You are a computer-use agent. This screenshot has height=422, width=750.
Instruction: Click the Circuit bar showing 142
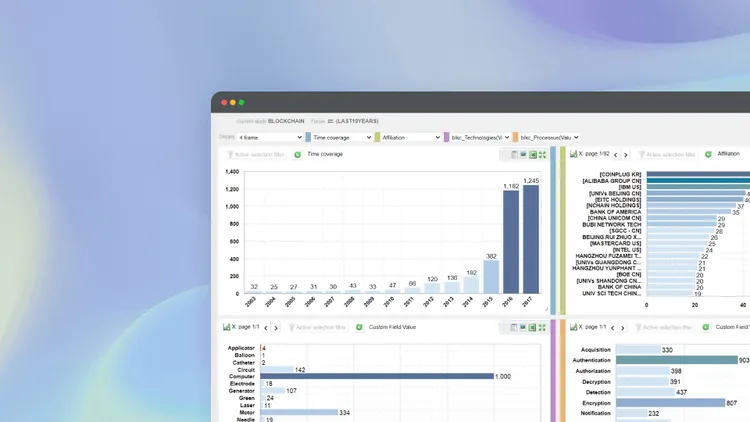tap(277, 369)
